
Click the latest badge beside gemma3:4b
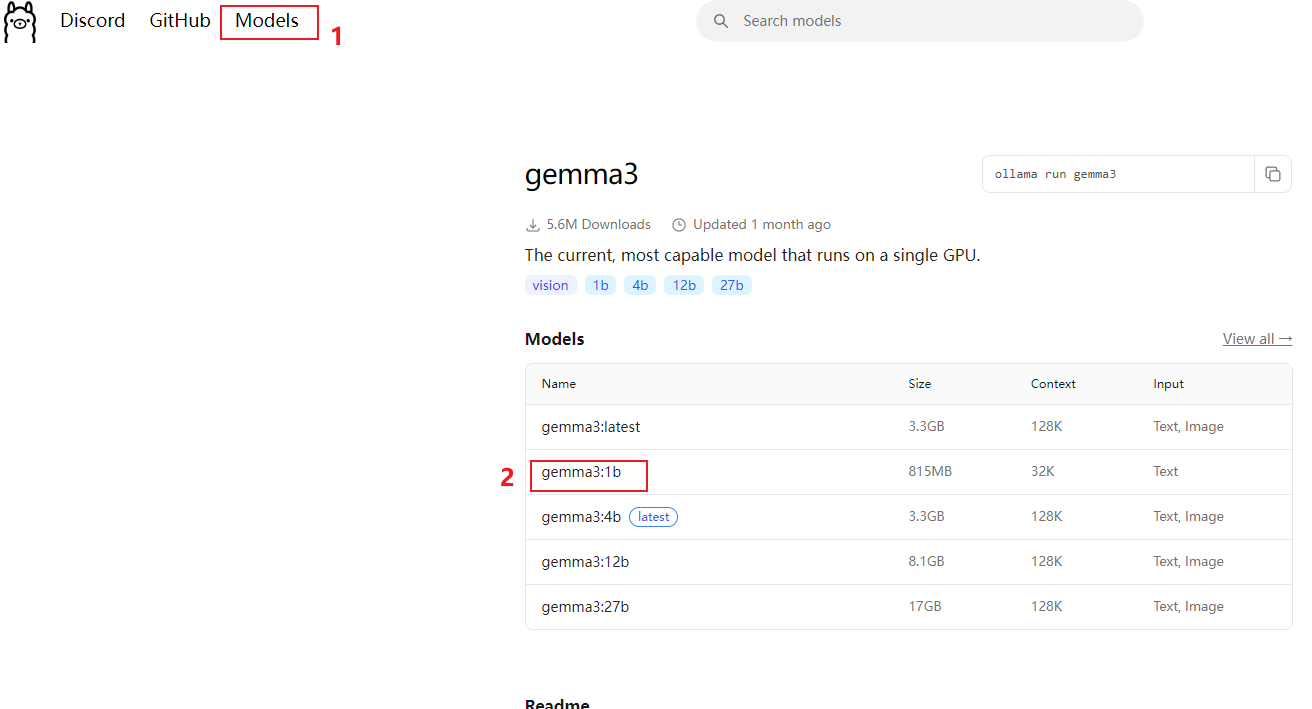(653, 517)
